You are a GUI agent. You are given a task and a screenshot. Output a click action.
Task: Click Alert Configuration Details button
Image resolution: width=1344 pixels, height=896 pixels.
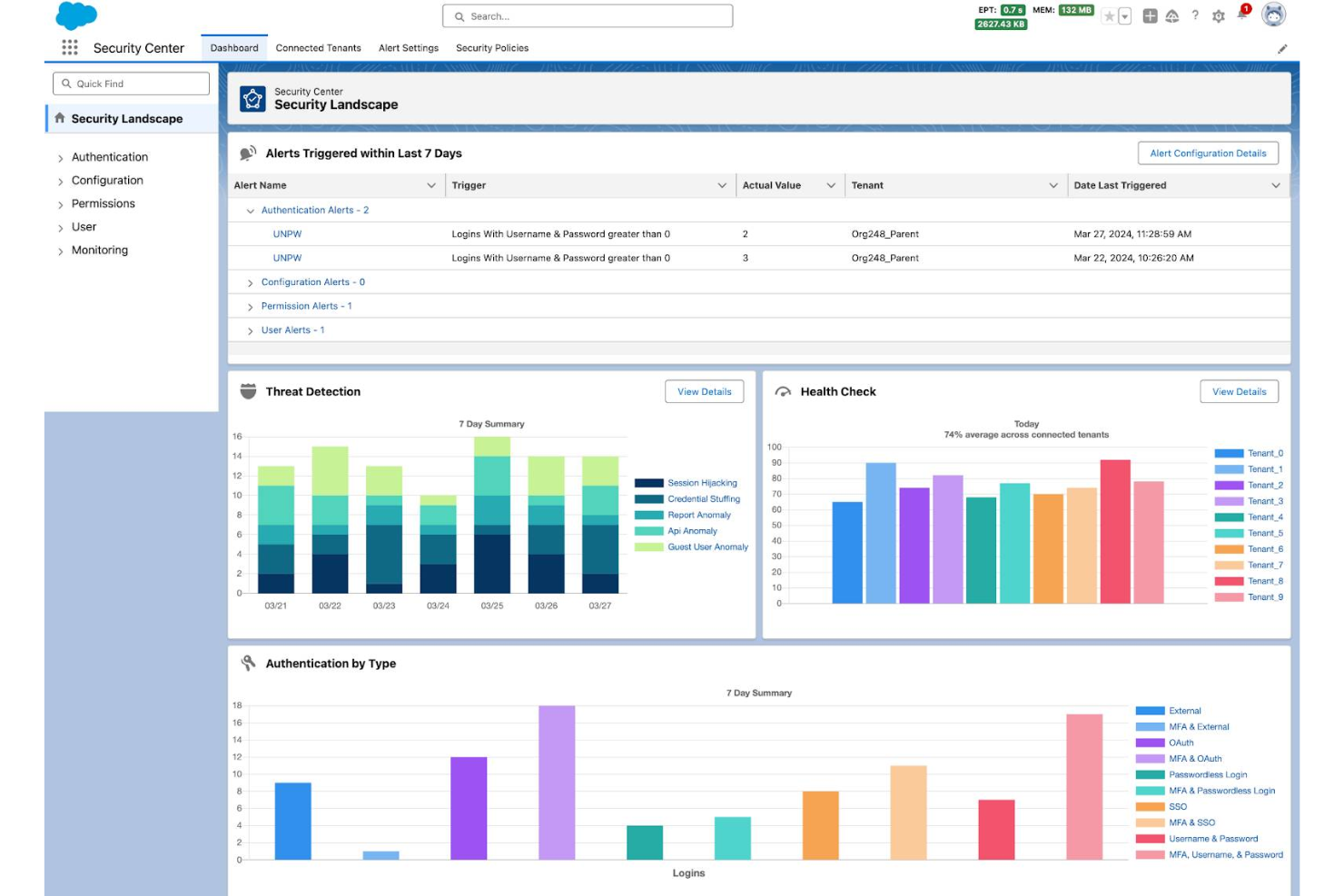point(1208,153)
